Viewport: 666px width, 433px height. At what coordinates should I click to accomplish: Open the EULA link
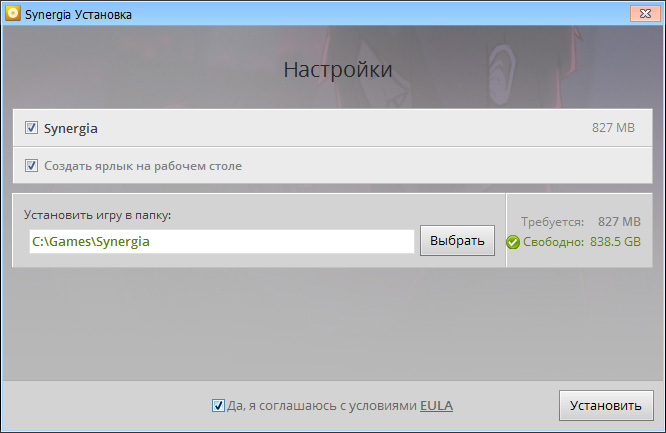(x=436, y=406)
